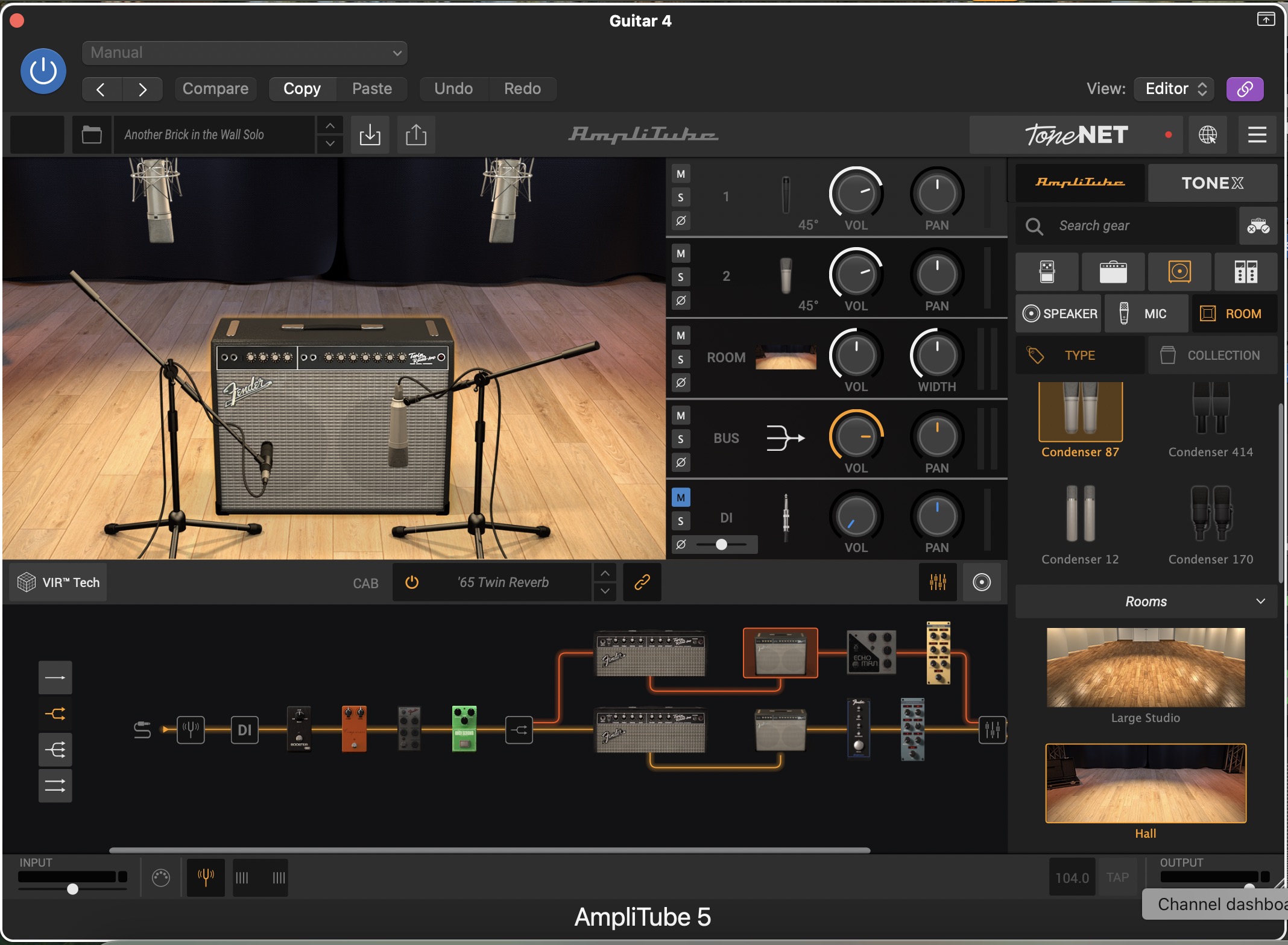Open the ToneNET button
The image size is (1288, 945).
tap(1076, 134)
